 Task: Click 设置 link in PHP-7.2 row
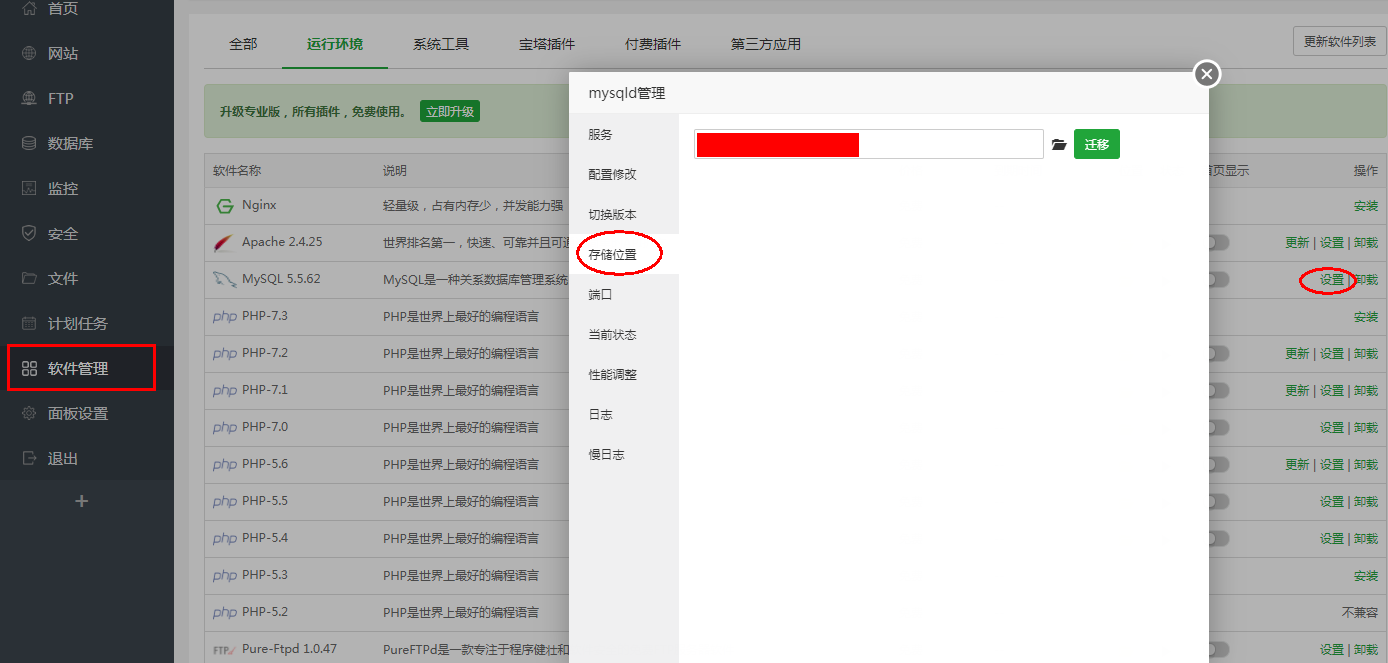pyautogui.click(x=1332, y=354)
